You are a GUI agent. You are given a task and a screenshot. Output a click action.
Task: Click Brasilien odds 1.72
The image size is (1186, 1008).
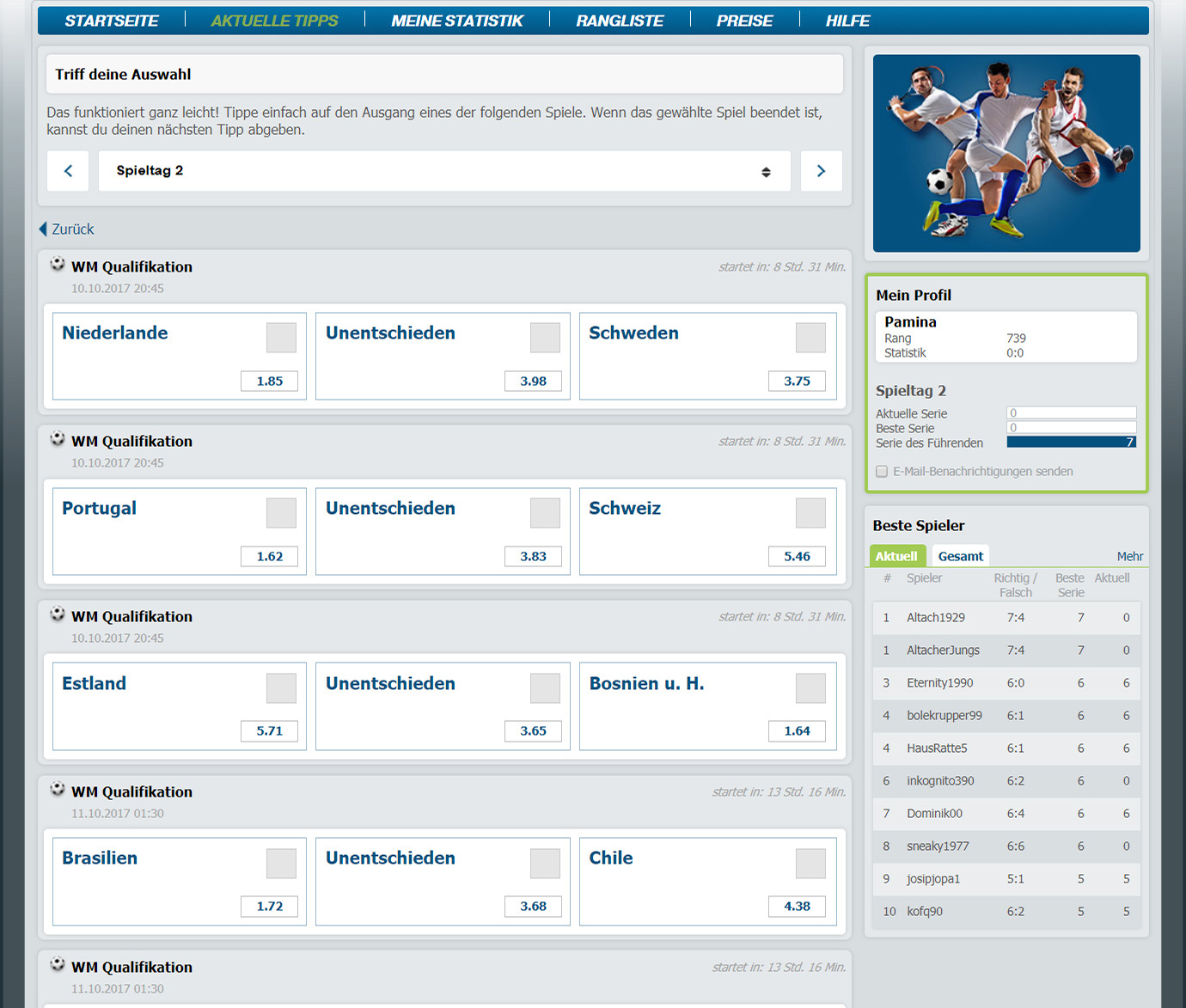270,907
